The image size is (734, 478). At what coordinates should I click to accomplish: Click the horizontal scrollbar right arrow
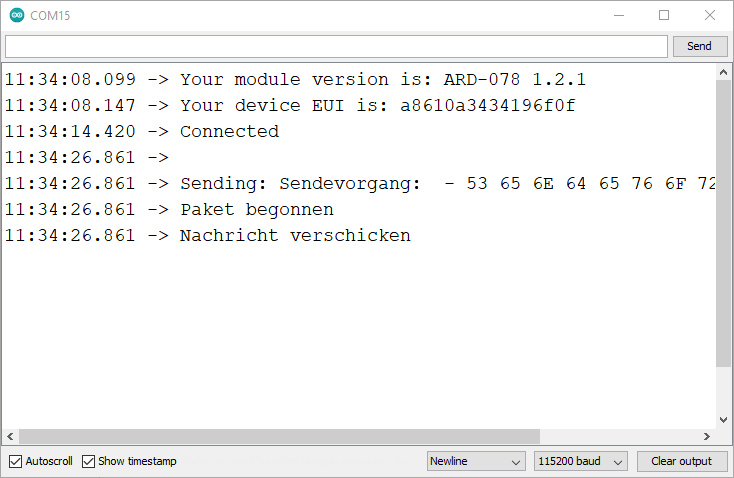tap(706, 437)
